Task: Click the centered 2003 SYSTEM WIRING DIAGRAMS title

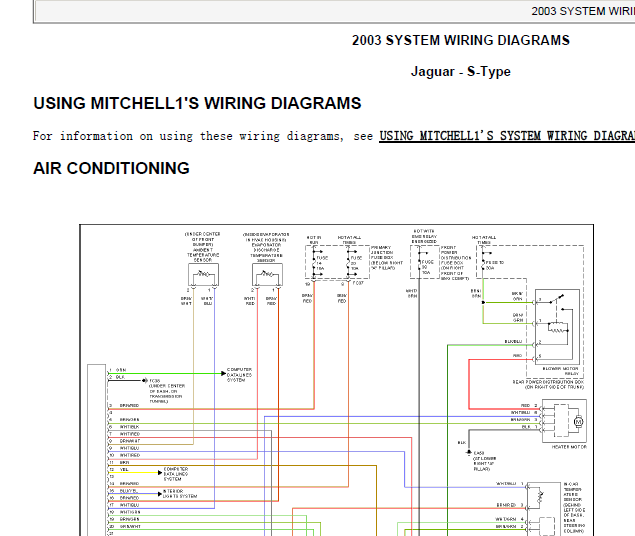Action: (460, 40)
